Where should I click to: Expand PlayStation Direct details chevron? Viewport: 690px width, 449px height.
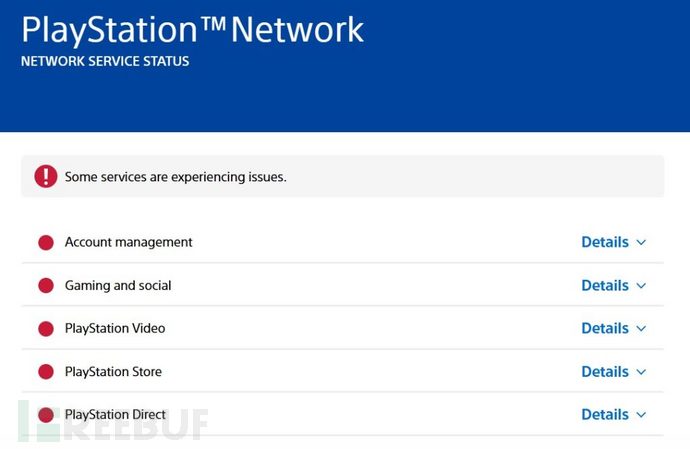[x=641, y=414]
